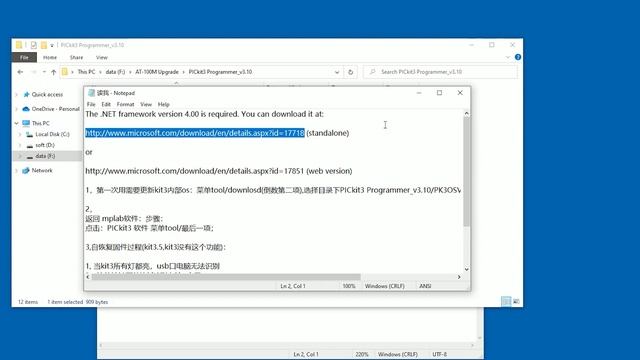Select Local Disk (C:) in navigation tree
Screen dimensions: 640x360
point(52,134)
